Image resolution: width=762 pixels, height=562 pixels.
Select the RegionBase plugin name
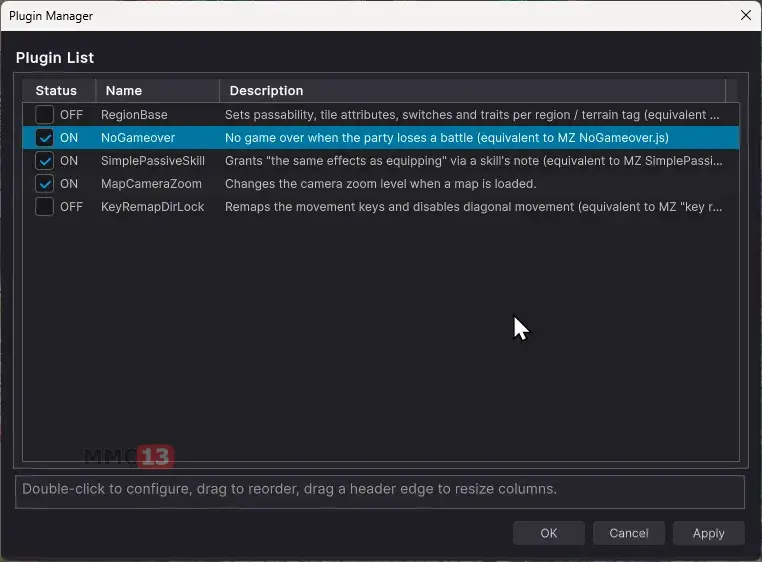tap(134, 115)
